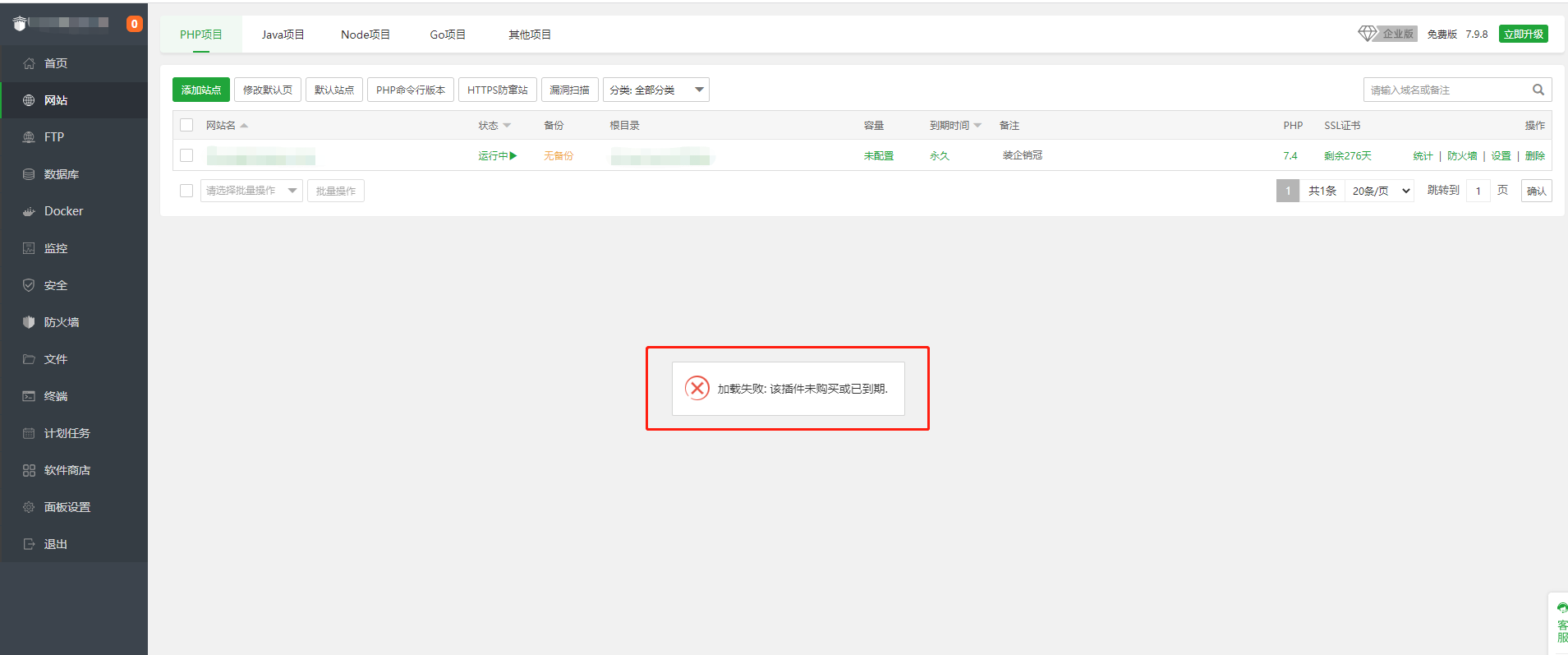Image resolution: width=1568 pixels, height=655 pixels.
Task: Click the 添加站点 button
Action: click(x=201, y=90)
